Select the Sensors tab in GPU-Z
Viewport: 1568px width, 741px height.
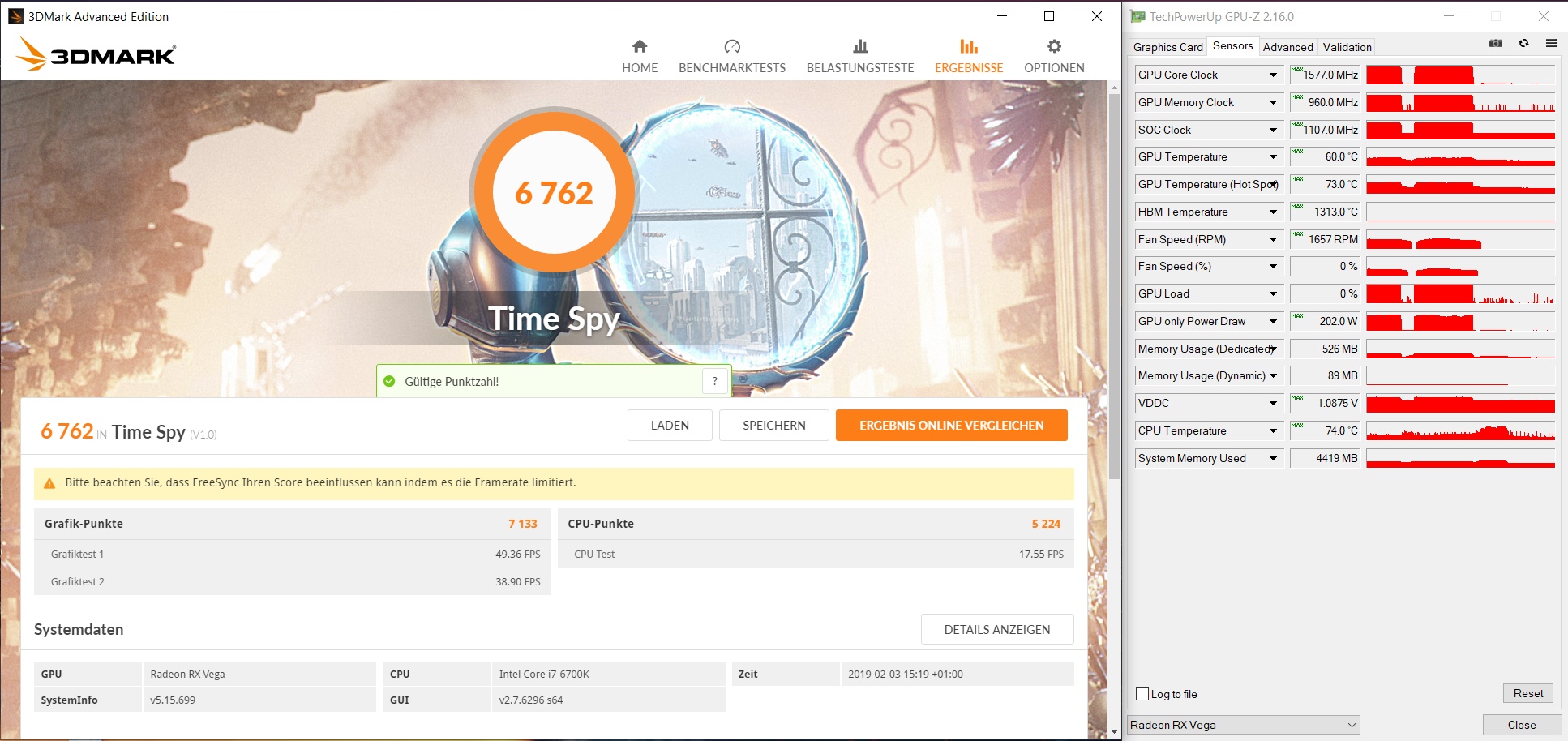[1232, 46]
